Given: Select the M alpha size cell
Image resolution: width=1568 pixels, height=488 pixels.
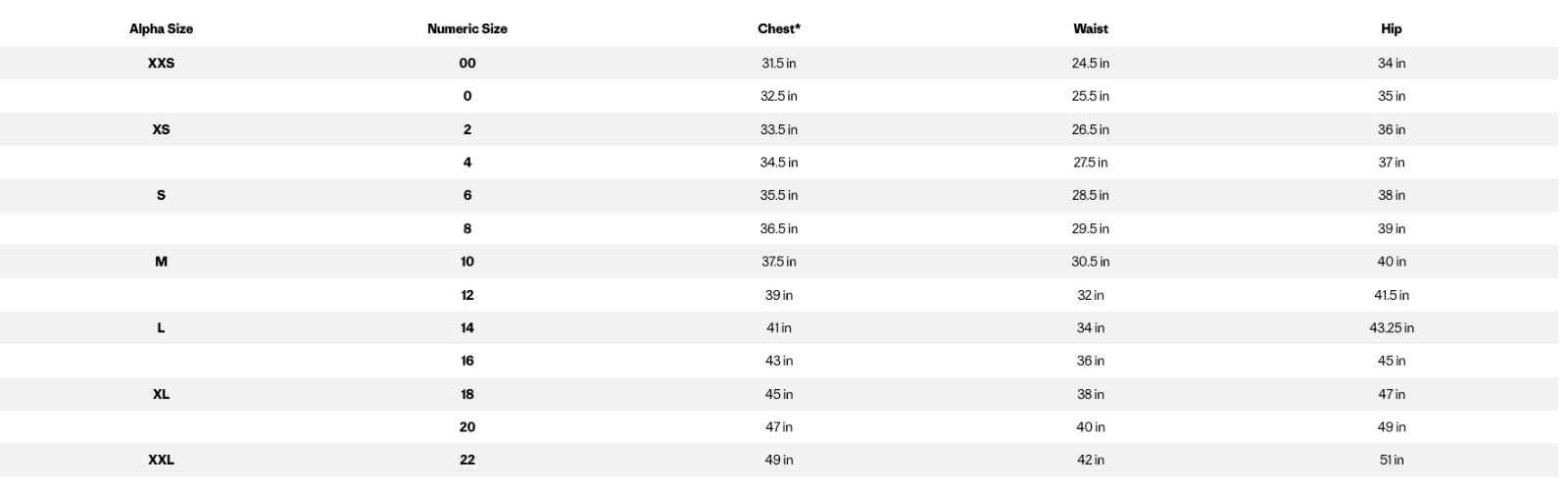Looking at the screenshot, I should [x=161, y=262].
